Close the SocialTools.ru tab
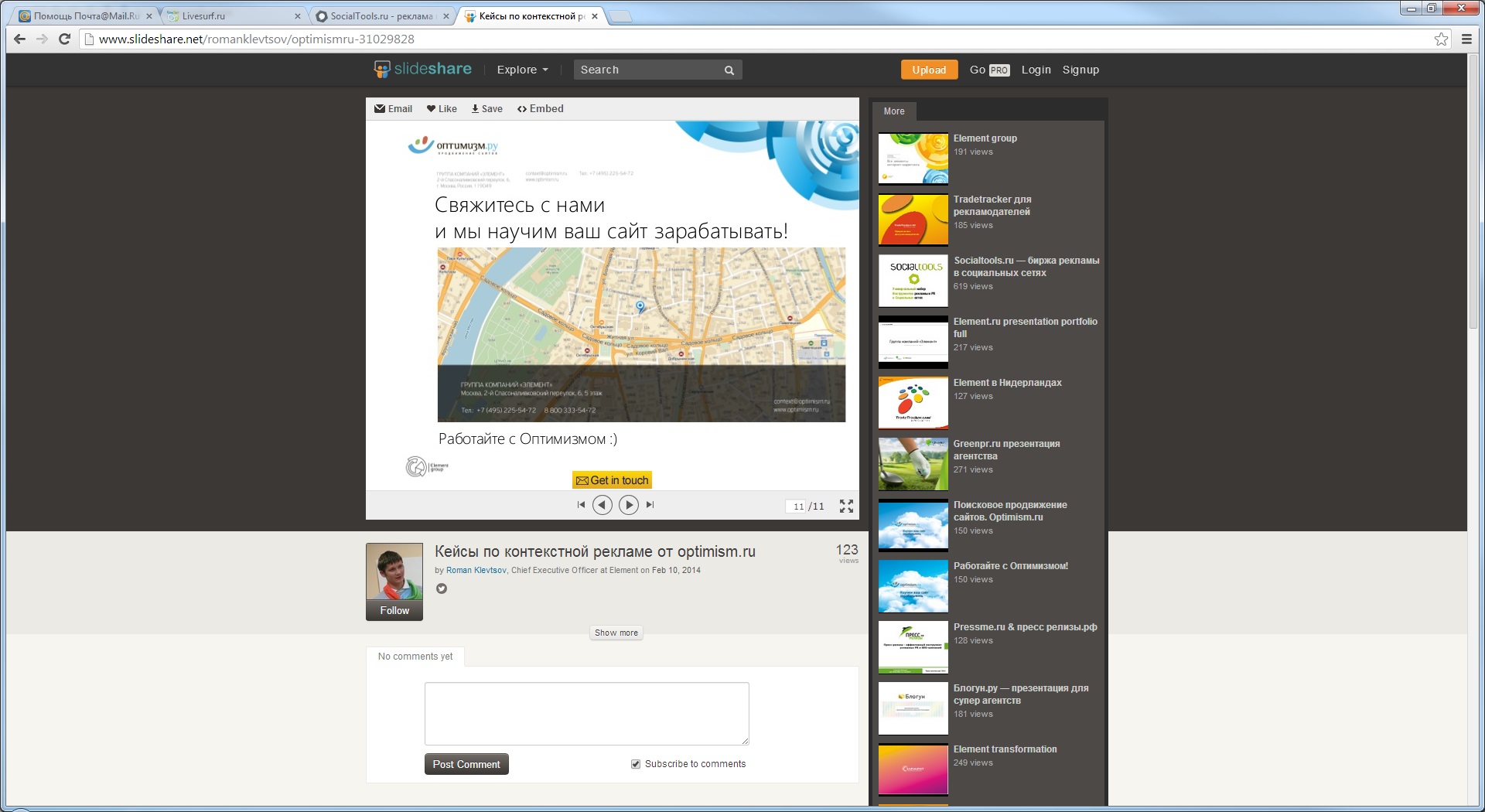Screen dimensions: 1485x812 [446, 16]
